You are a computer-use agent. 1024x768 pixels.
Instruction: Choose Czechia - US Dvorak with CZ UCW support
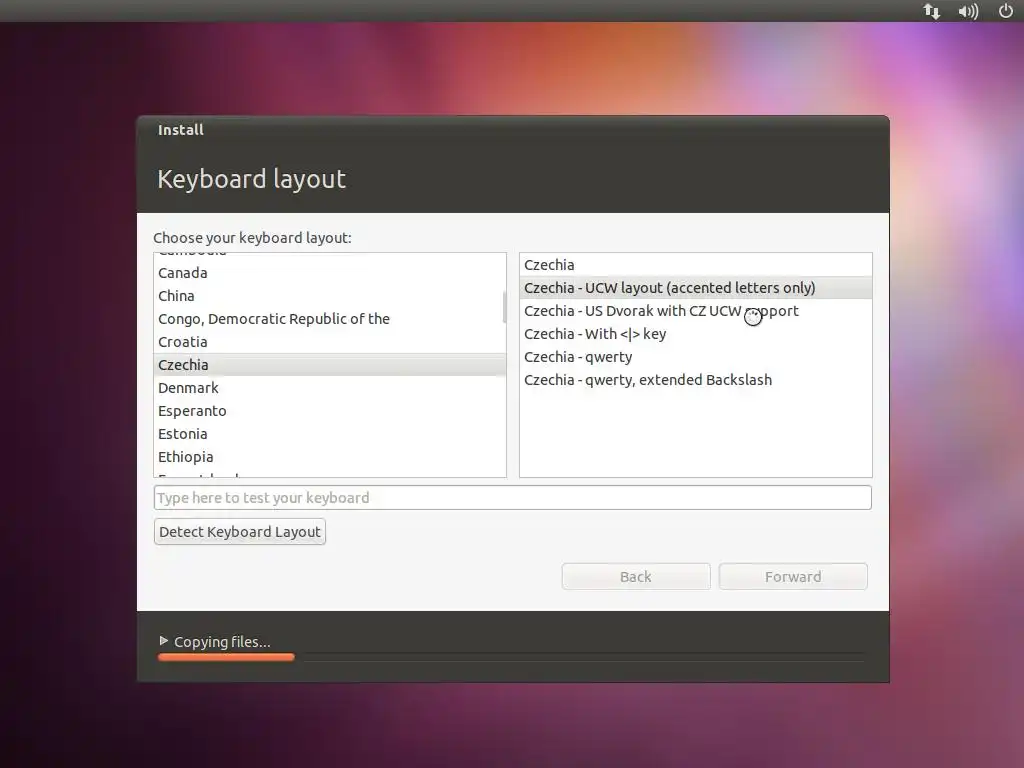pyautogui.click(x=696, y=311)
